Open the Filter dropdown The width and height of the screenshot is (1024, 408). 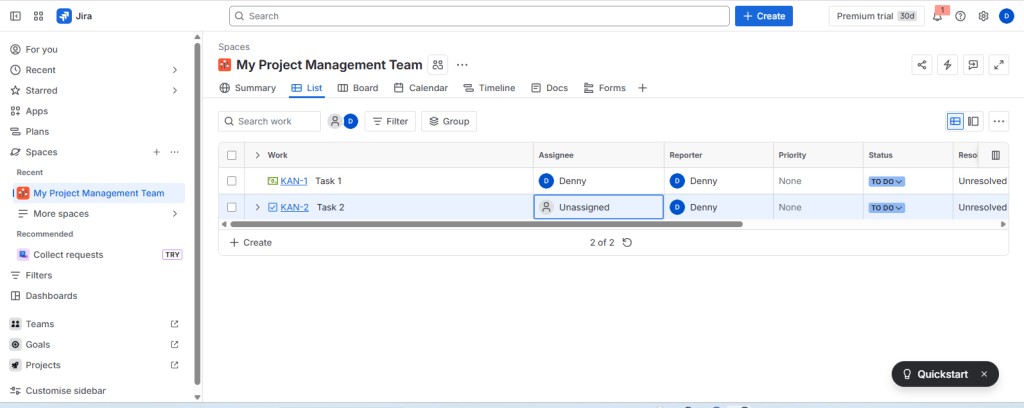(390, 121)
